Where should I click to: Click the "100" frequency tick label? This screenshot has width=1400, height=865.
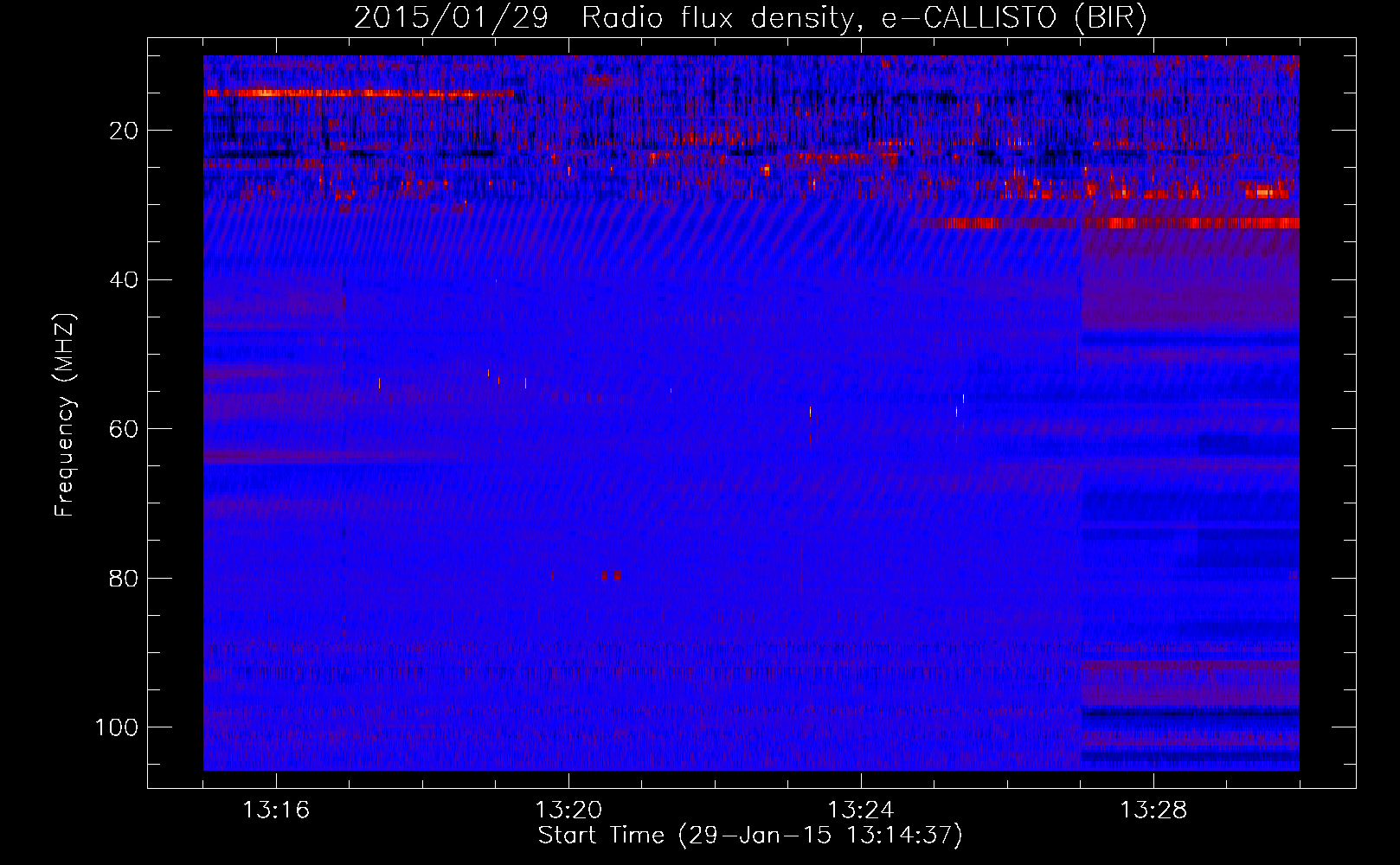(x=118, y=727)
